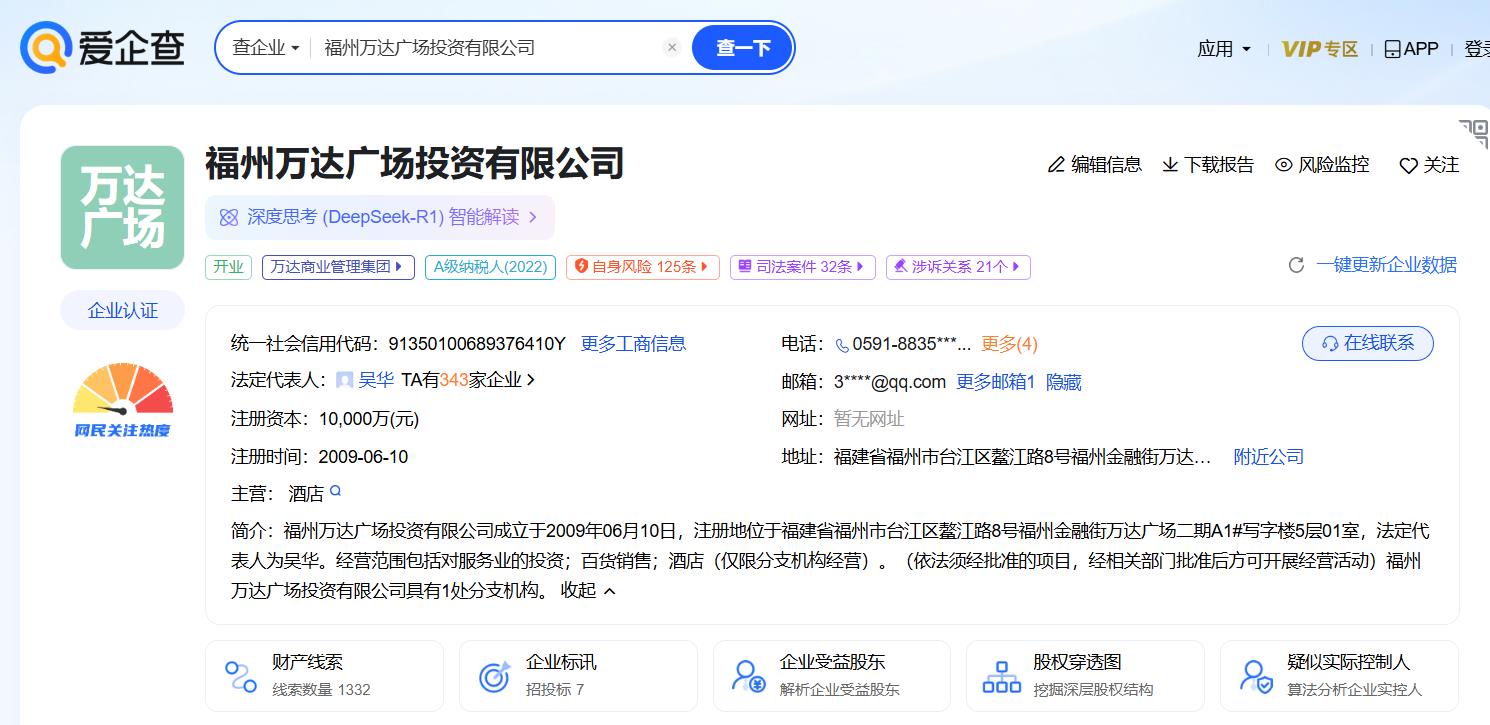1490x725 pixels.
Task: Select registered capital 10,000万(元)
Action: click(369, 419)
